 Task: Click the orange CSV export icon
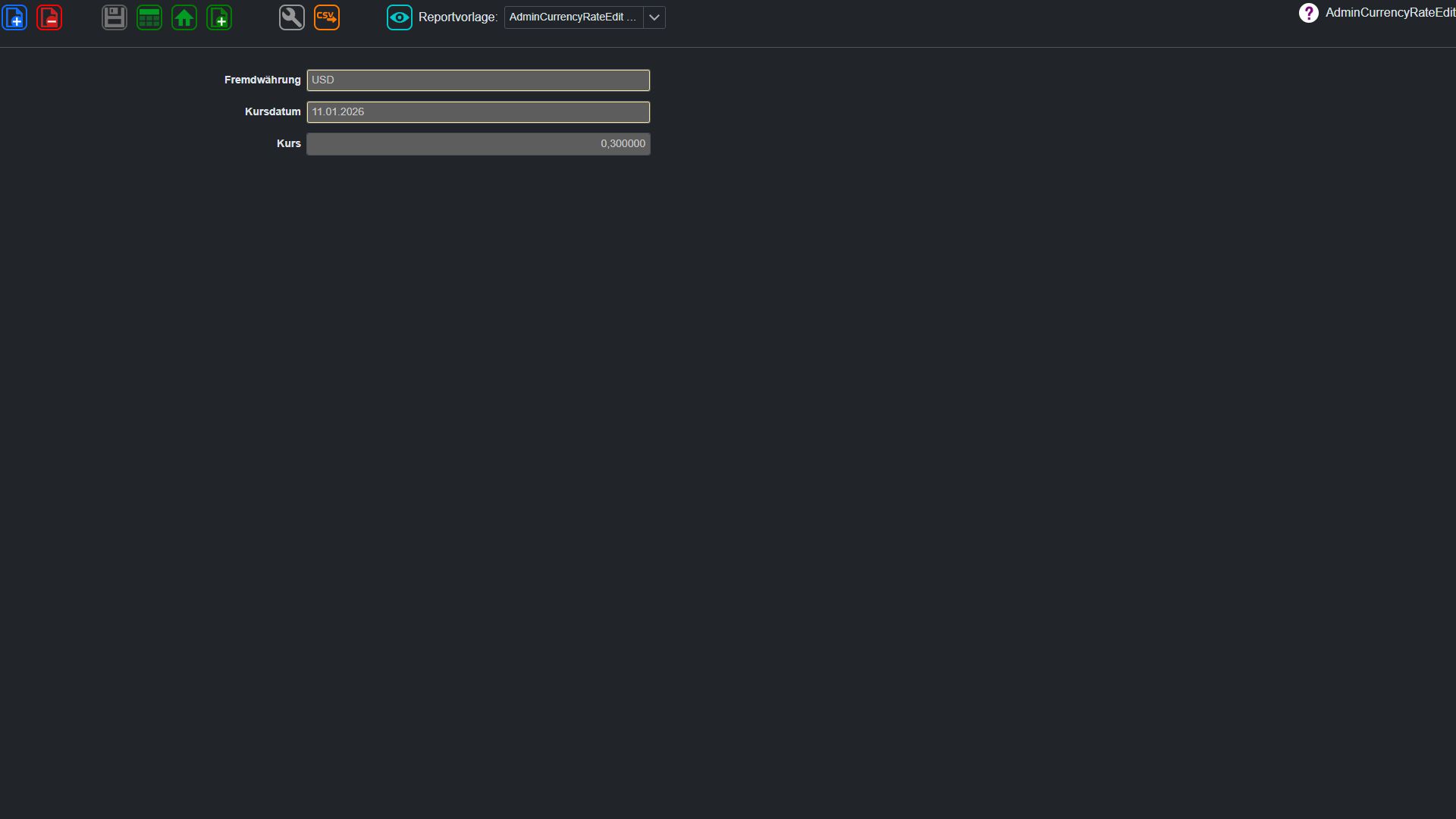click(327, 17)
